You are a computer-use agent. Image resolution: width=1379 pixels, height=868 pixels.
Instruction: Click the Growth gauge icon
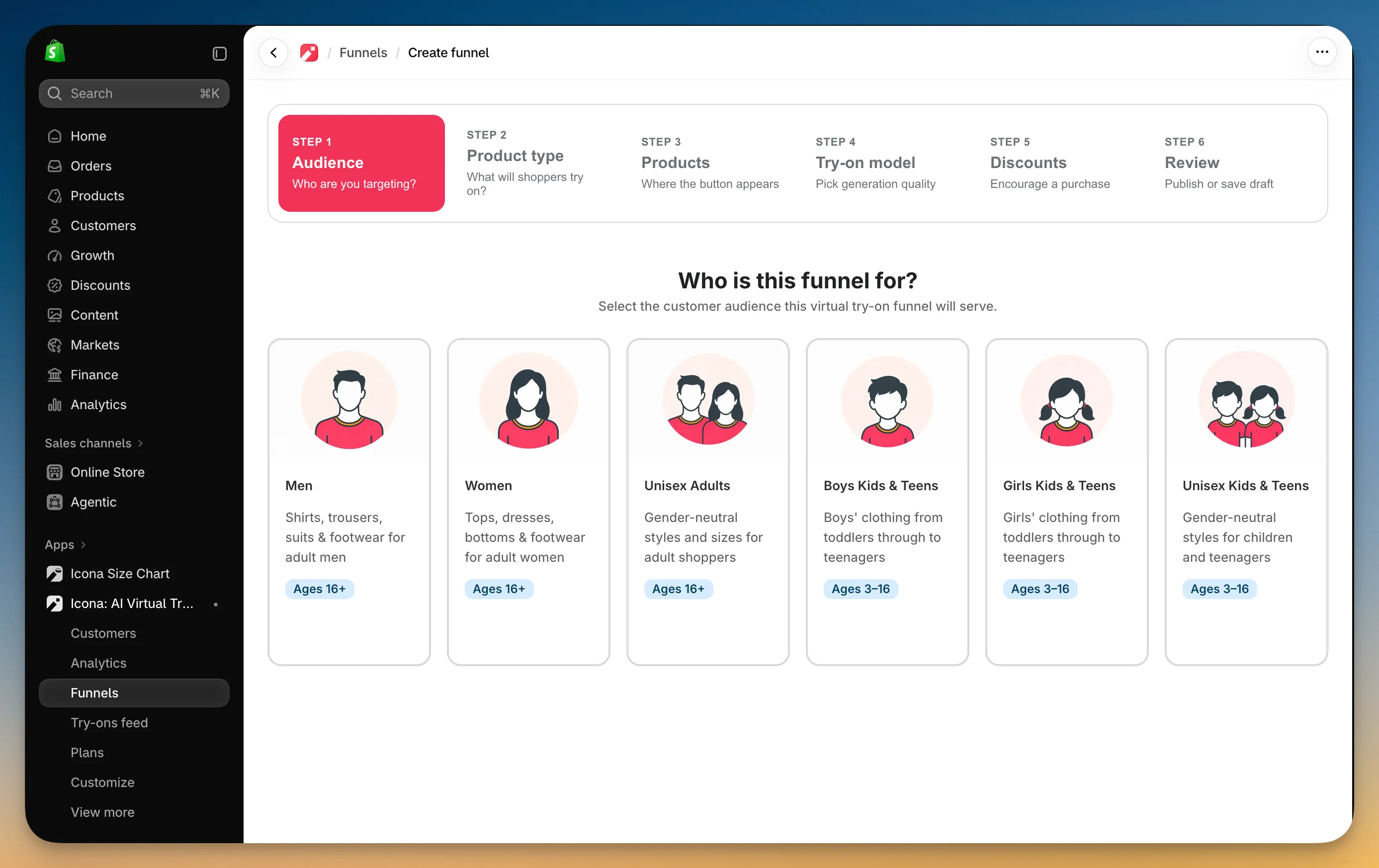point(54,255)
